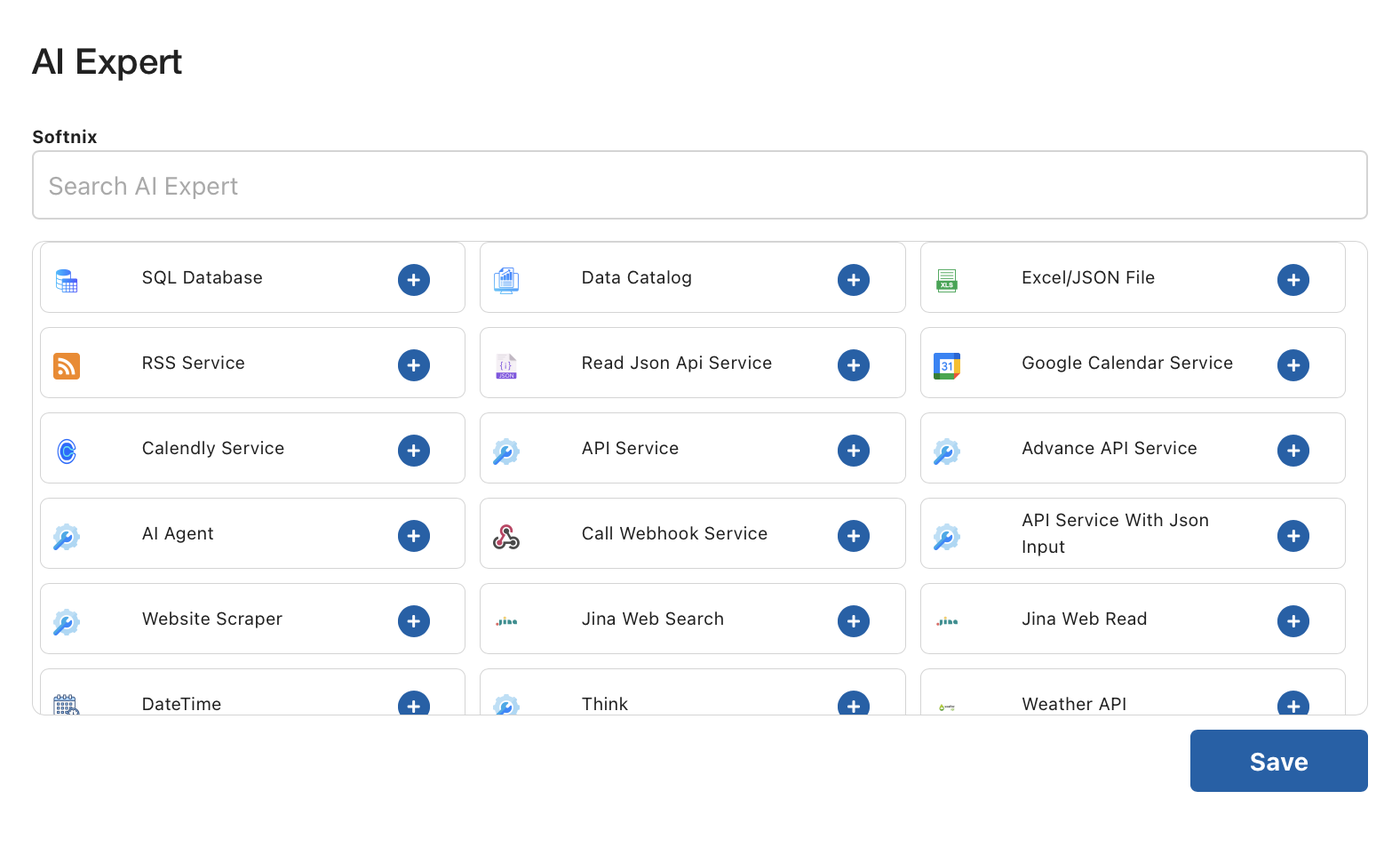Add the AI Agent expert
The width and height of the screenshot is (1400, 855).
(414, 536)
